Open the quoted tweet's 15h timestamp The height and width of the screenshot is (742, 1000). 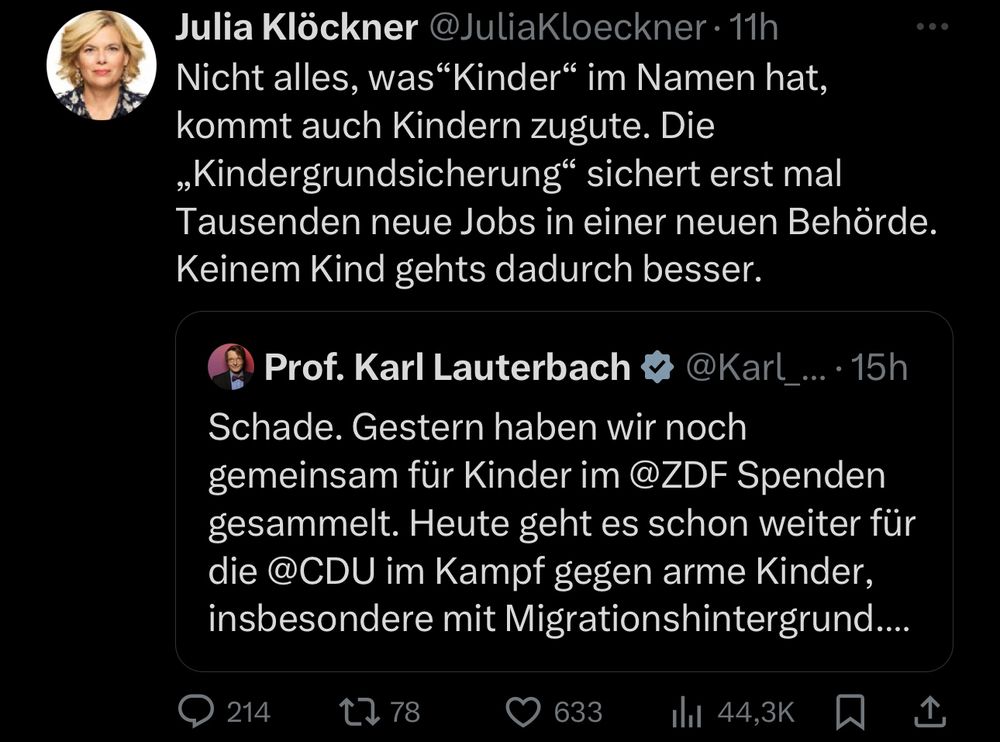pyautogui.click(x=879, y=367)
